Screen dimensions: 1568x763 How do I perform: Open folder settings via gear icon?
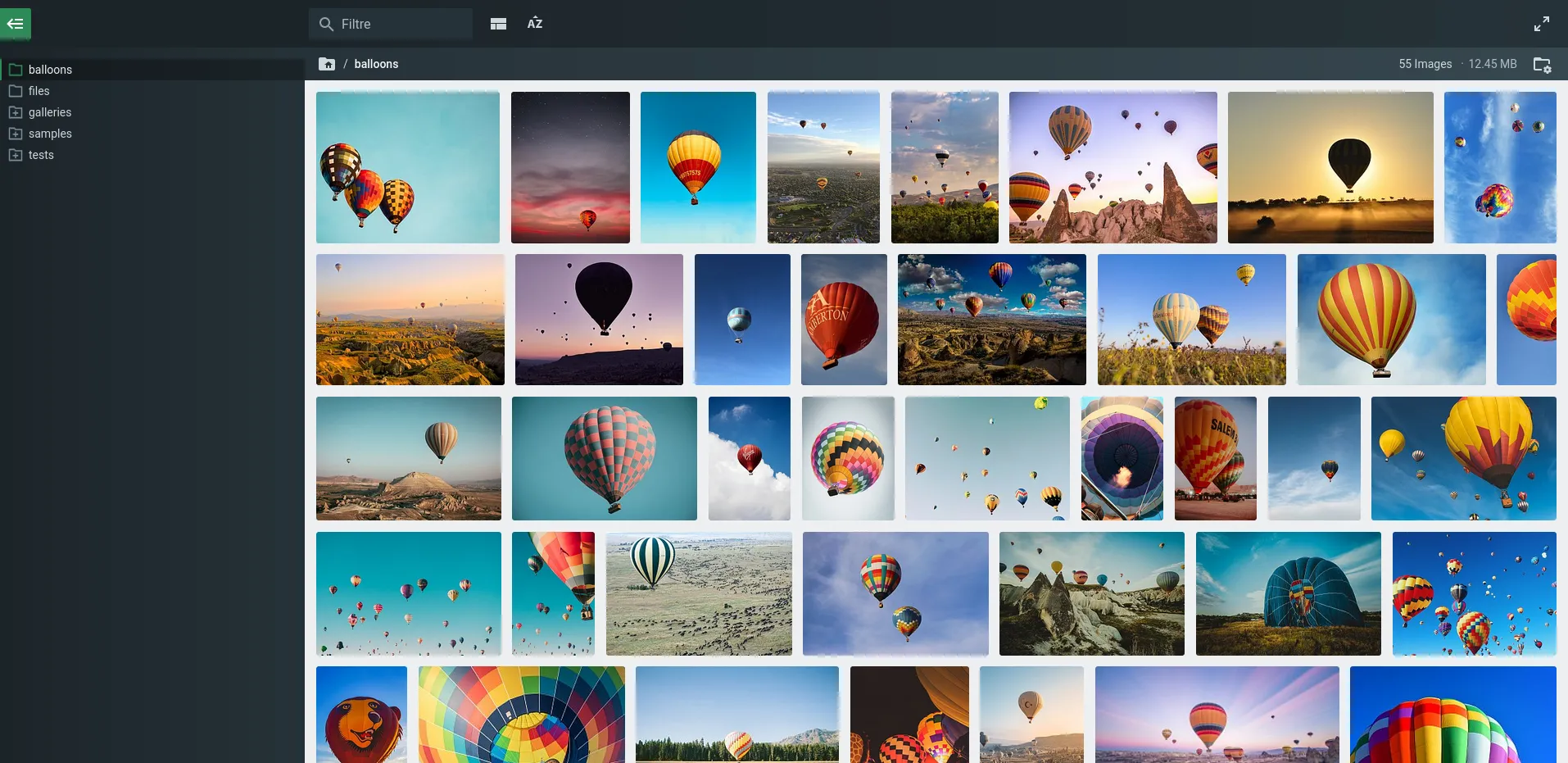(x=1543, y=64)
